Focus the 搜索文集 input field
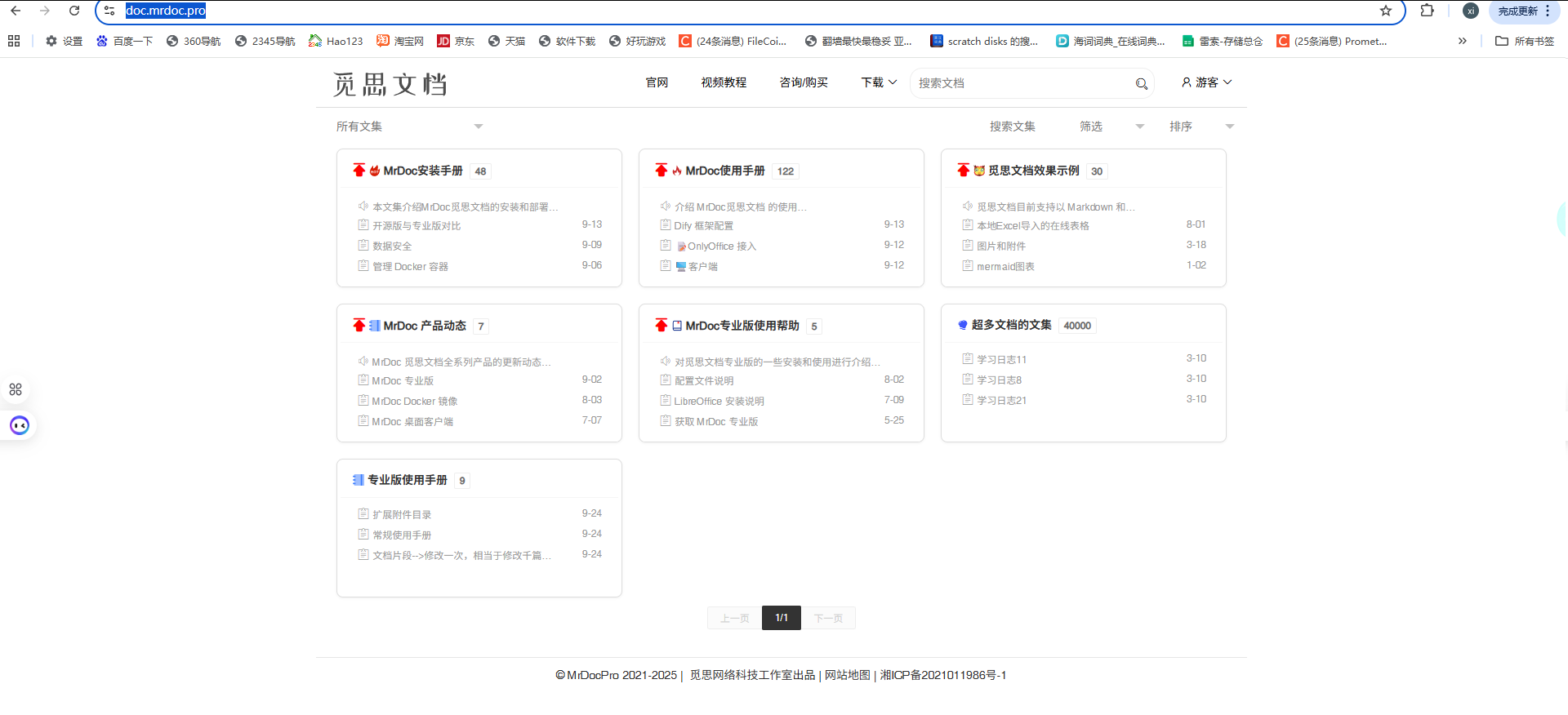Image resolution: width=1568 pixels, height=715 pixels. [x=1012, y=127]
